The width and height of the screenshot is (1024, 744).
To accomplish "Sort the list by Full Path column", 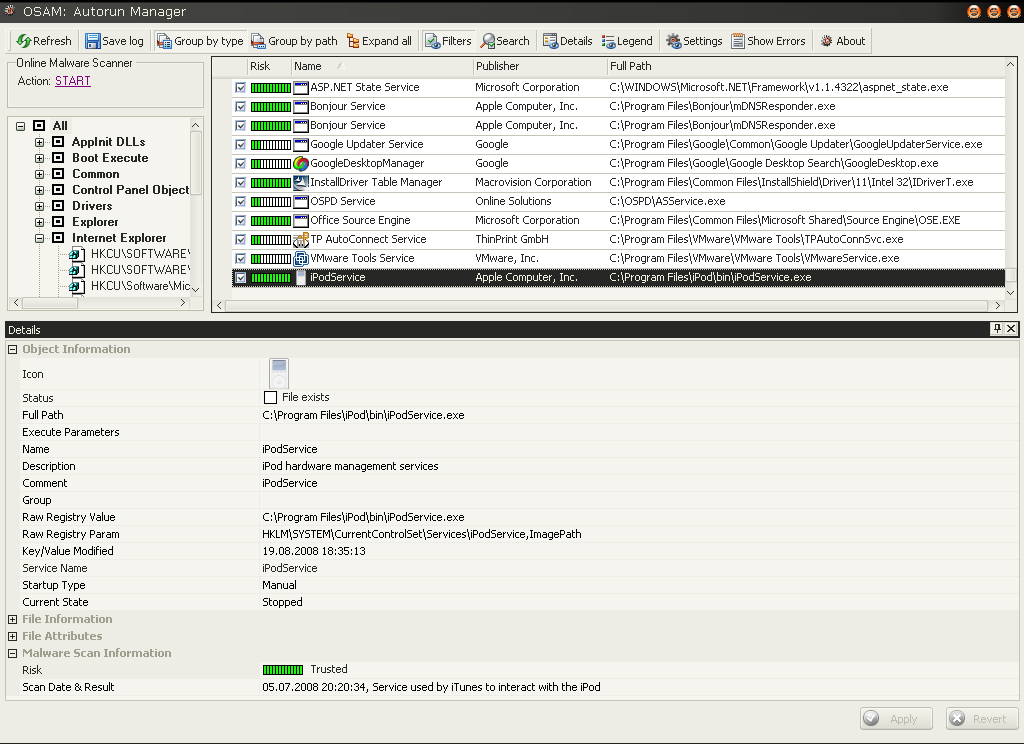I will pos(805,66).
